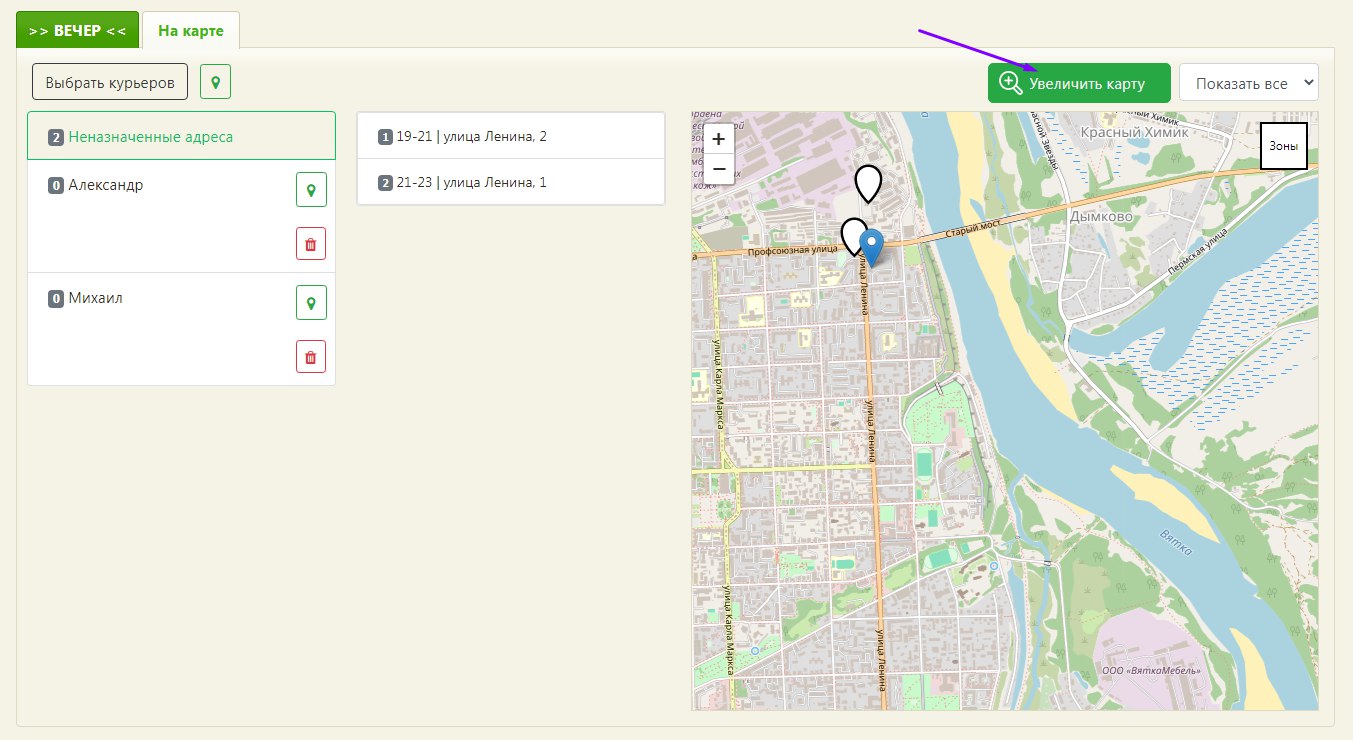Zoom in the map with plus button
The height and width of the screenshot is (740, 1353).
(x=719, y=140)
